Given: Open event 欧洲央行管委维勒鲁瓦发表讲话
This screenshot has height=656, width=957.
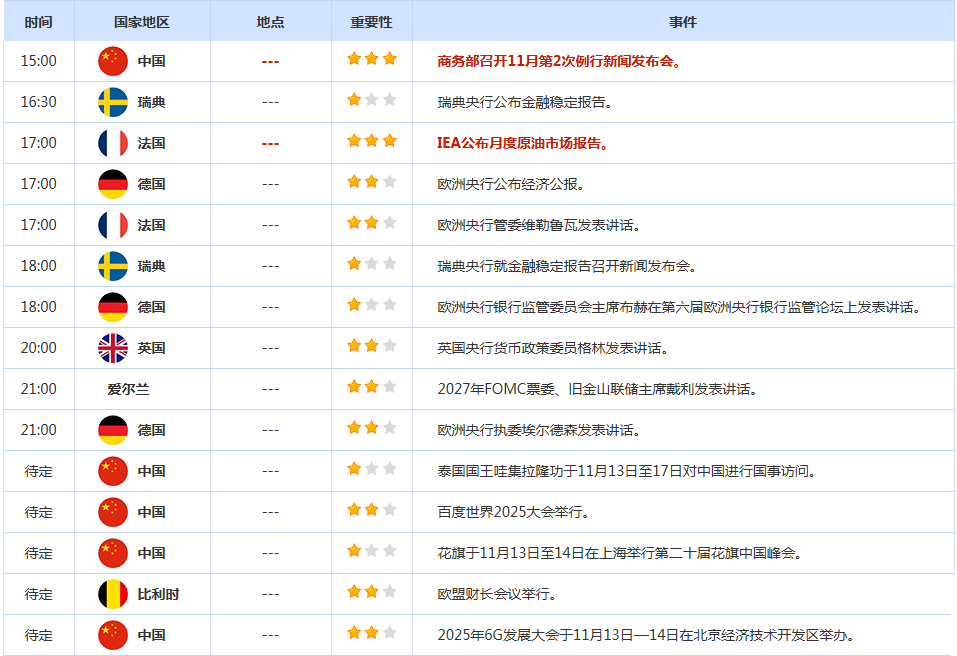Looking at the screenshot, I should click(539, 225).
